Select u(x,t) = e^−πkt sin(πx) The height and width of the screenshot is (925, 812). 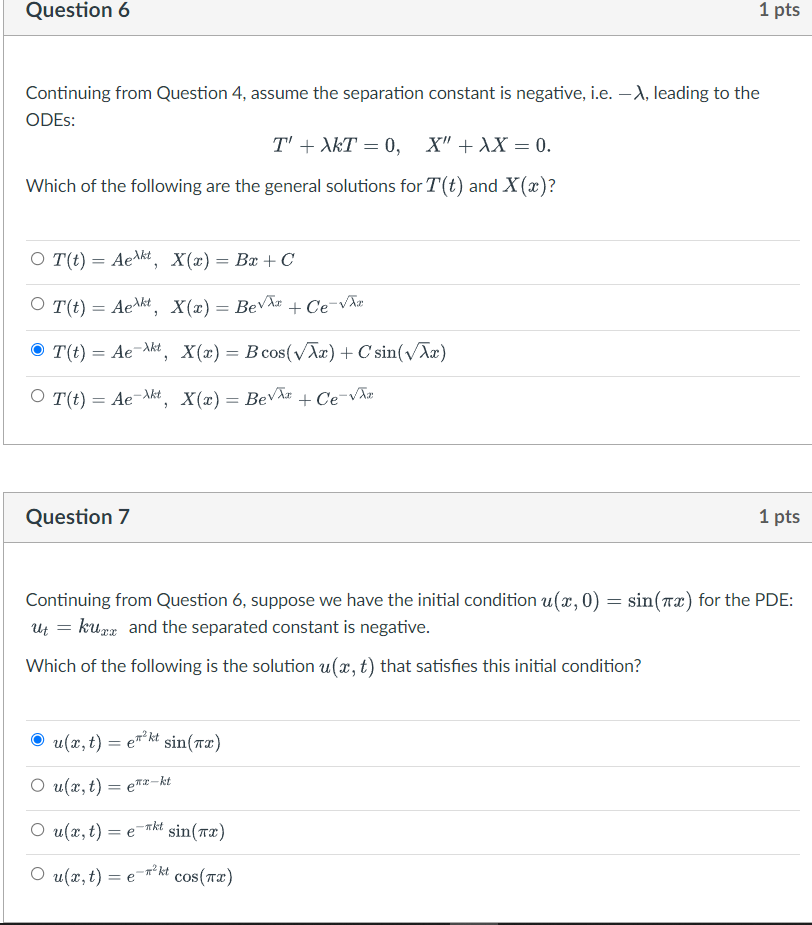tap(36, 830)
